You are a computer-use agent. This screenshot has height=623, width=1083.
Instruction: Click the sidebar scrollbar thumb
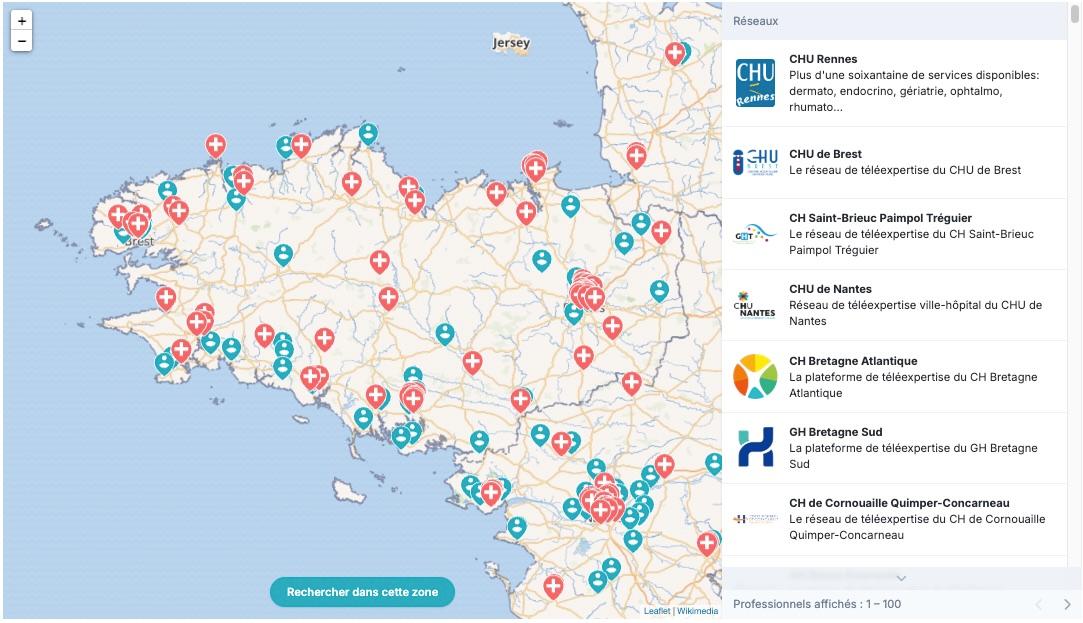1075,12
